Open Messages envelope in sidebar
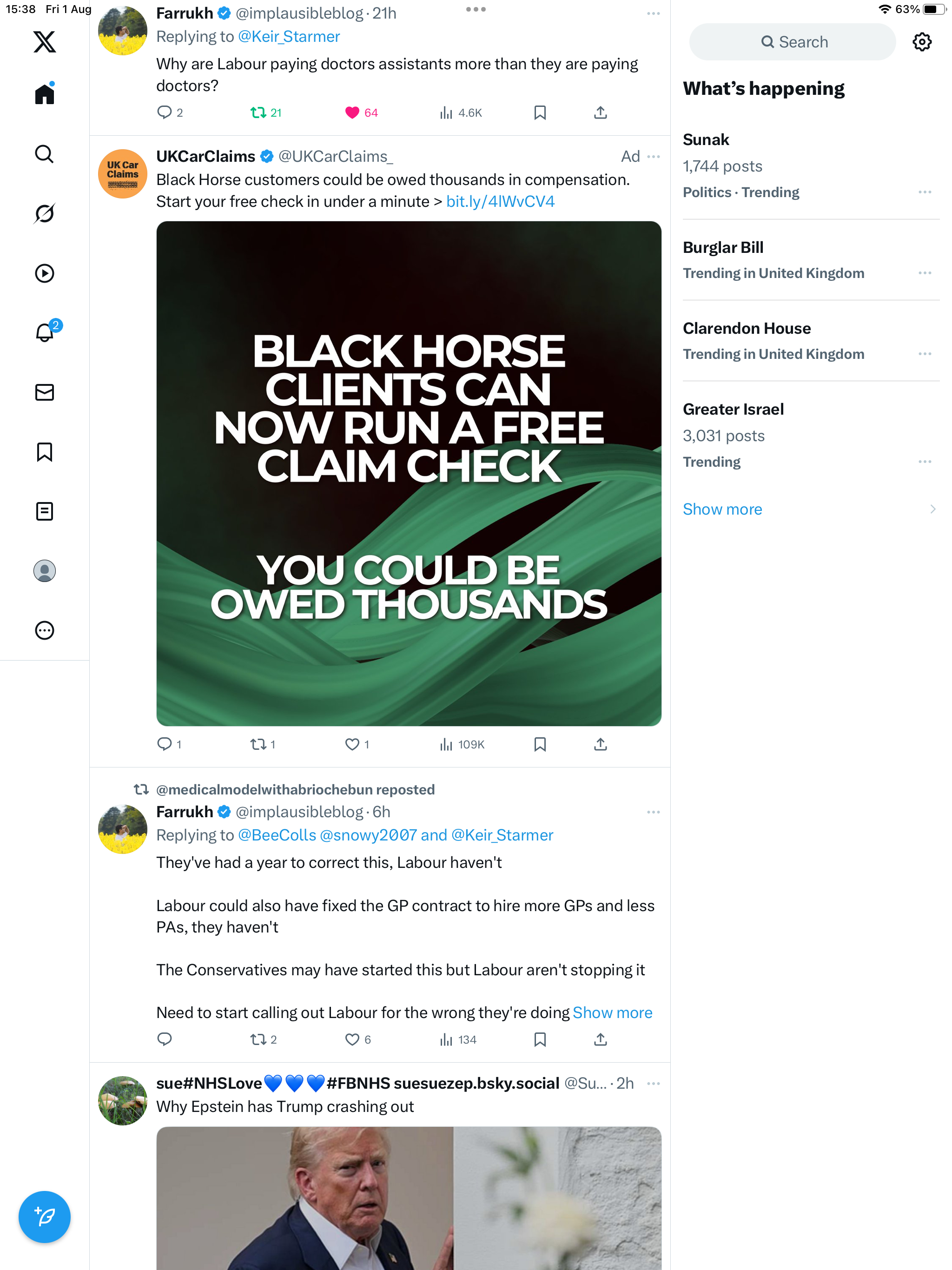Image resolution: width=952 pixels, height=1270 pixels. click(x=44, y=392)
